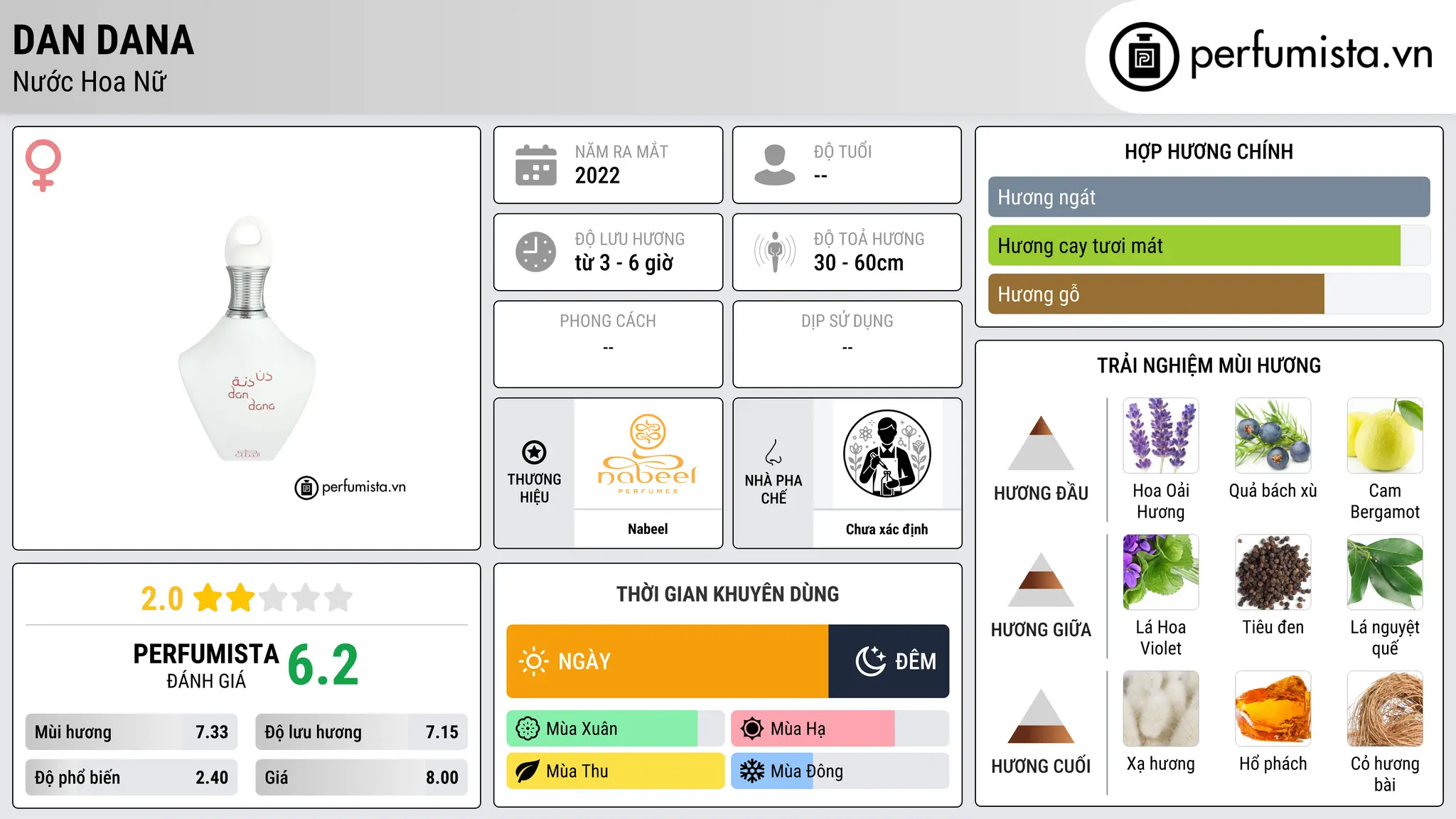This screenshot has height=819, width=1456.
Task: Select the Tiêu đen black pepper note image
Action: (x=1273, y=572)
